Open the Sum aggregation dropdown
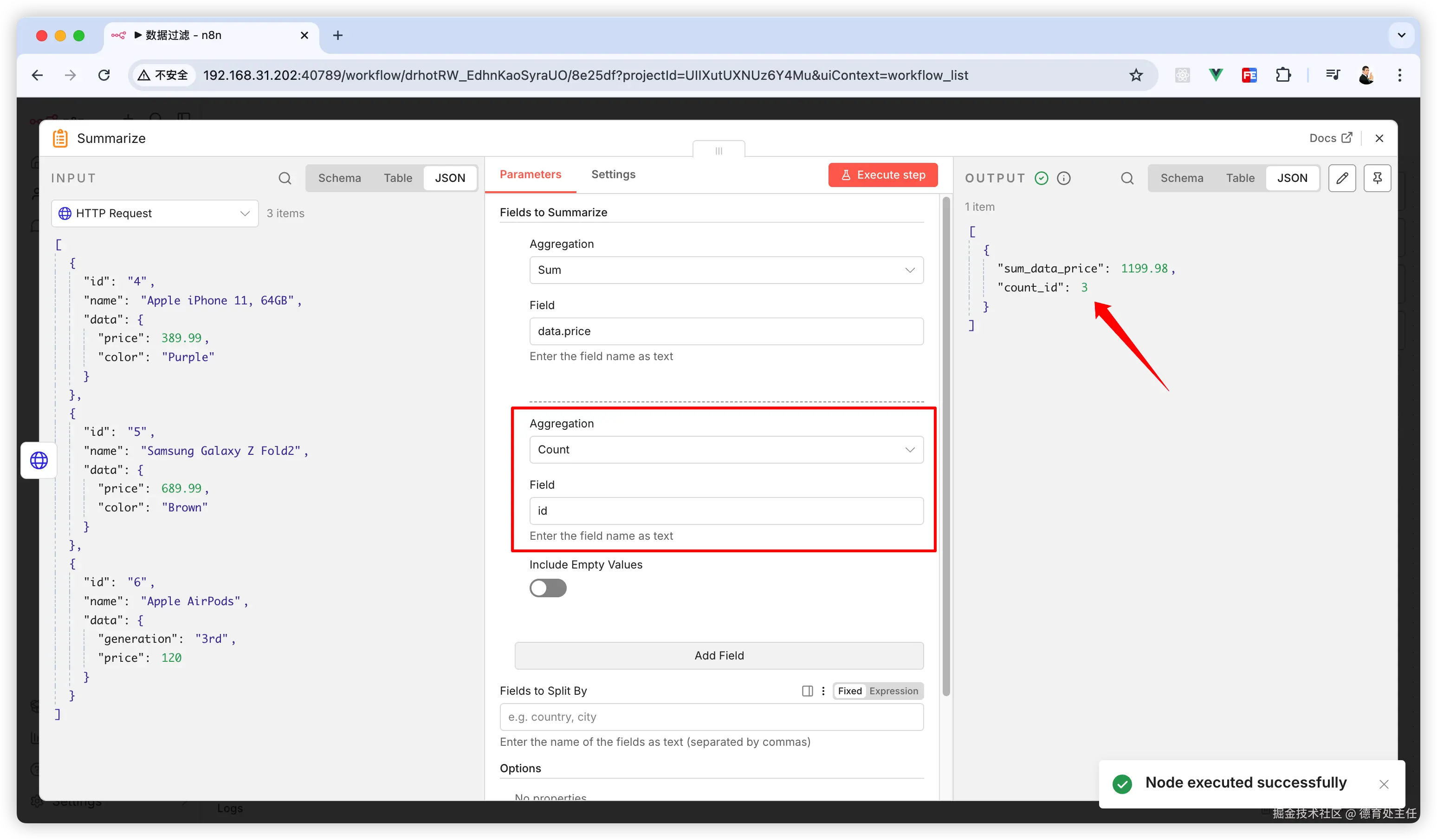Image resolution: width=1437 pixels, height=840 pixels. tap(726, 270)
